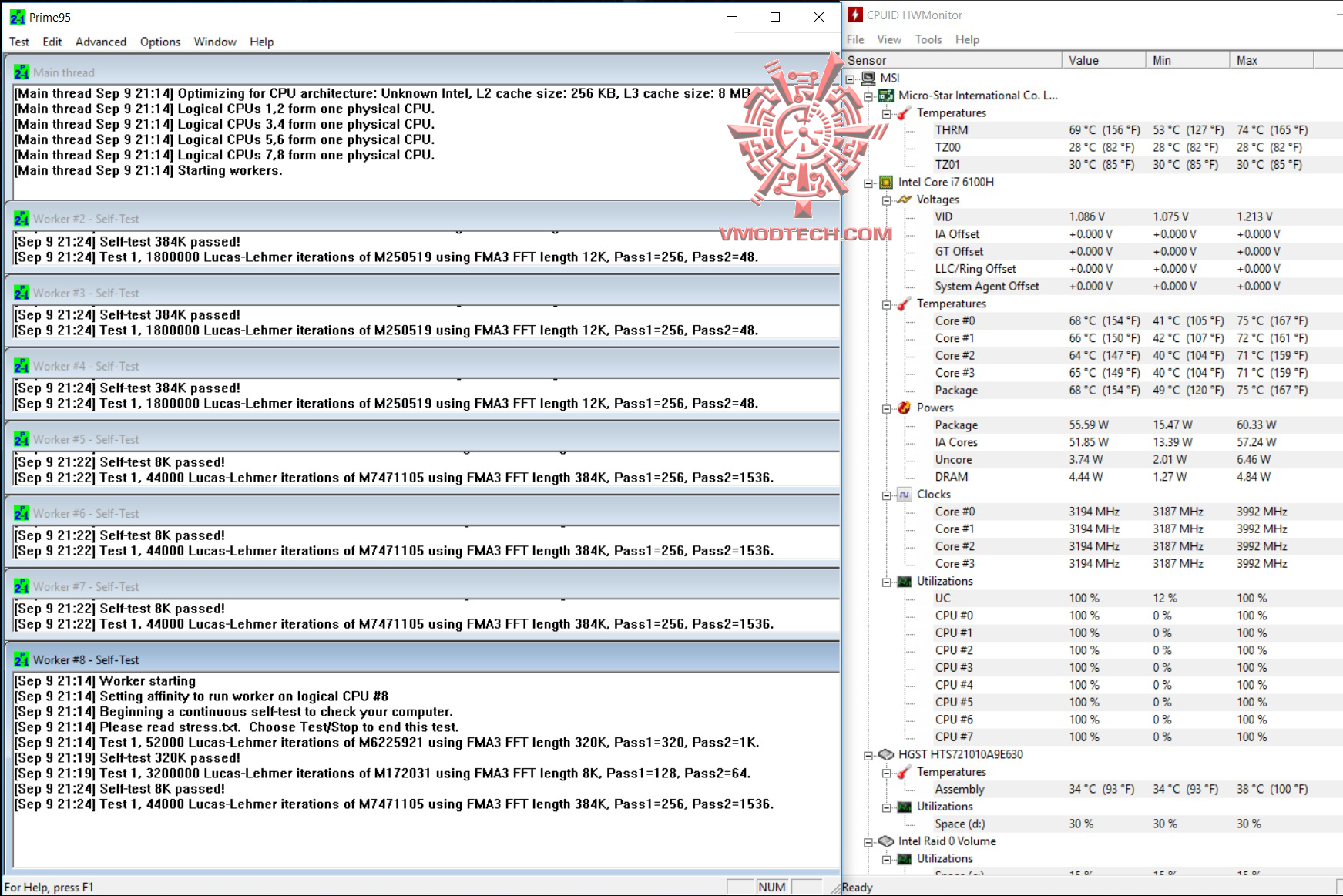The image size is (1343, 896).
Task: Collapse the CPU Utilizations group
Action: (887, 582)
